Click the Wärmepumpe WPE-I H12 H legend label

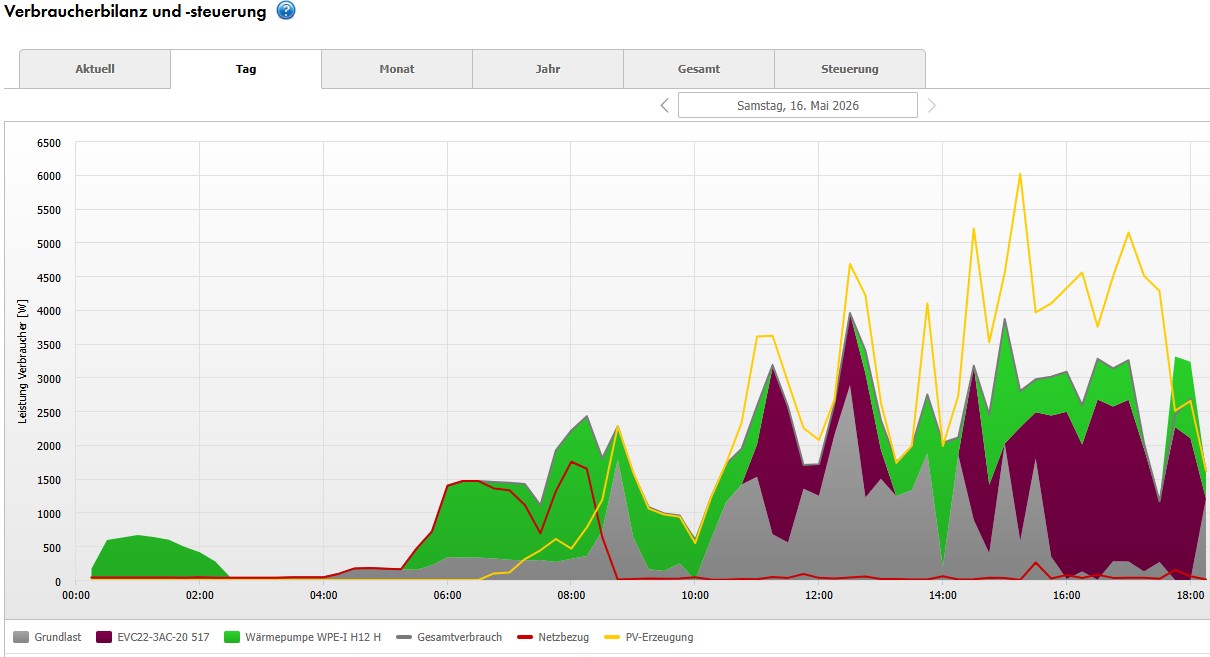coord(312,637)
